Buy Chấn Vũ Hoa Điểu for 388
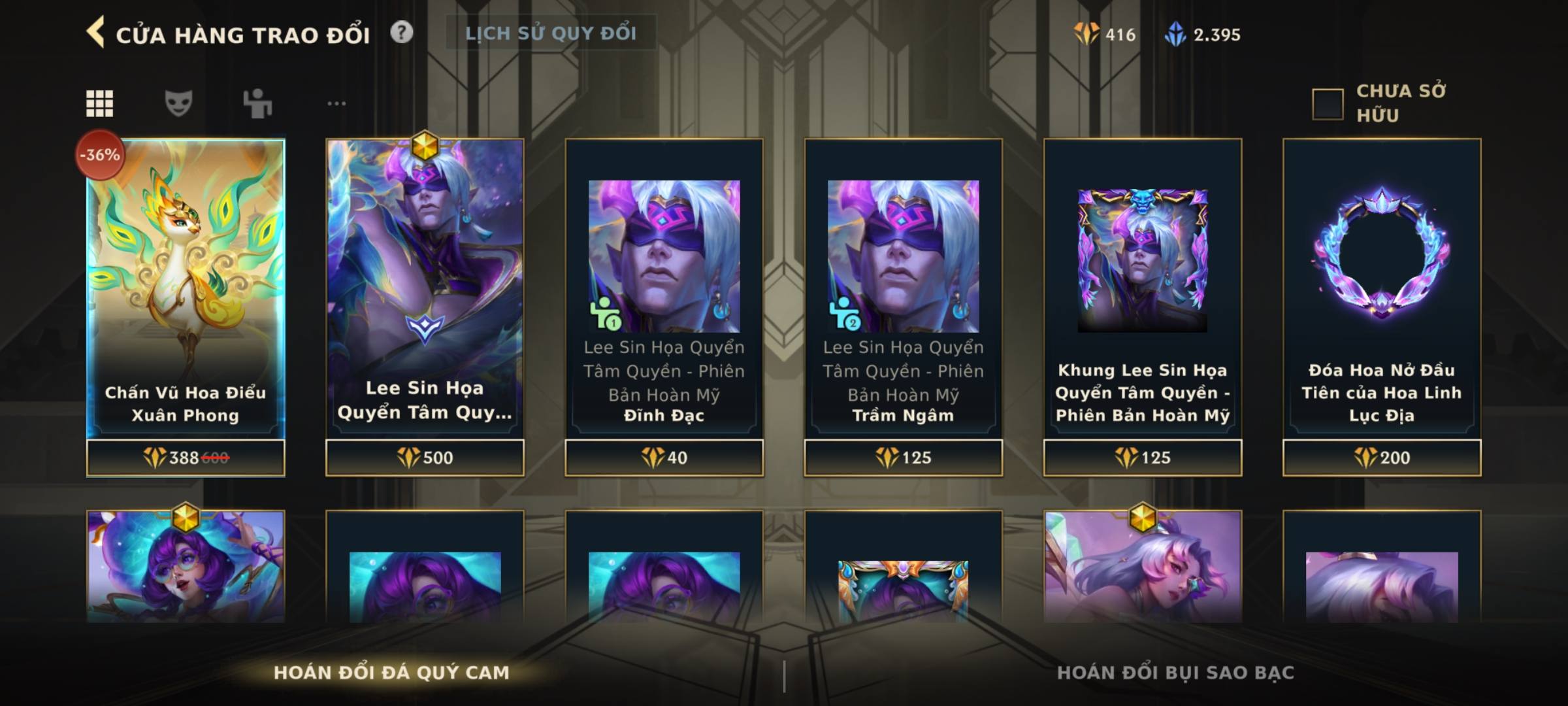 186,458
